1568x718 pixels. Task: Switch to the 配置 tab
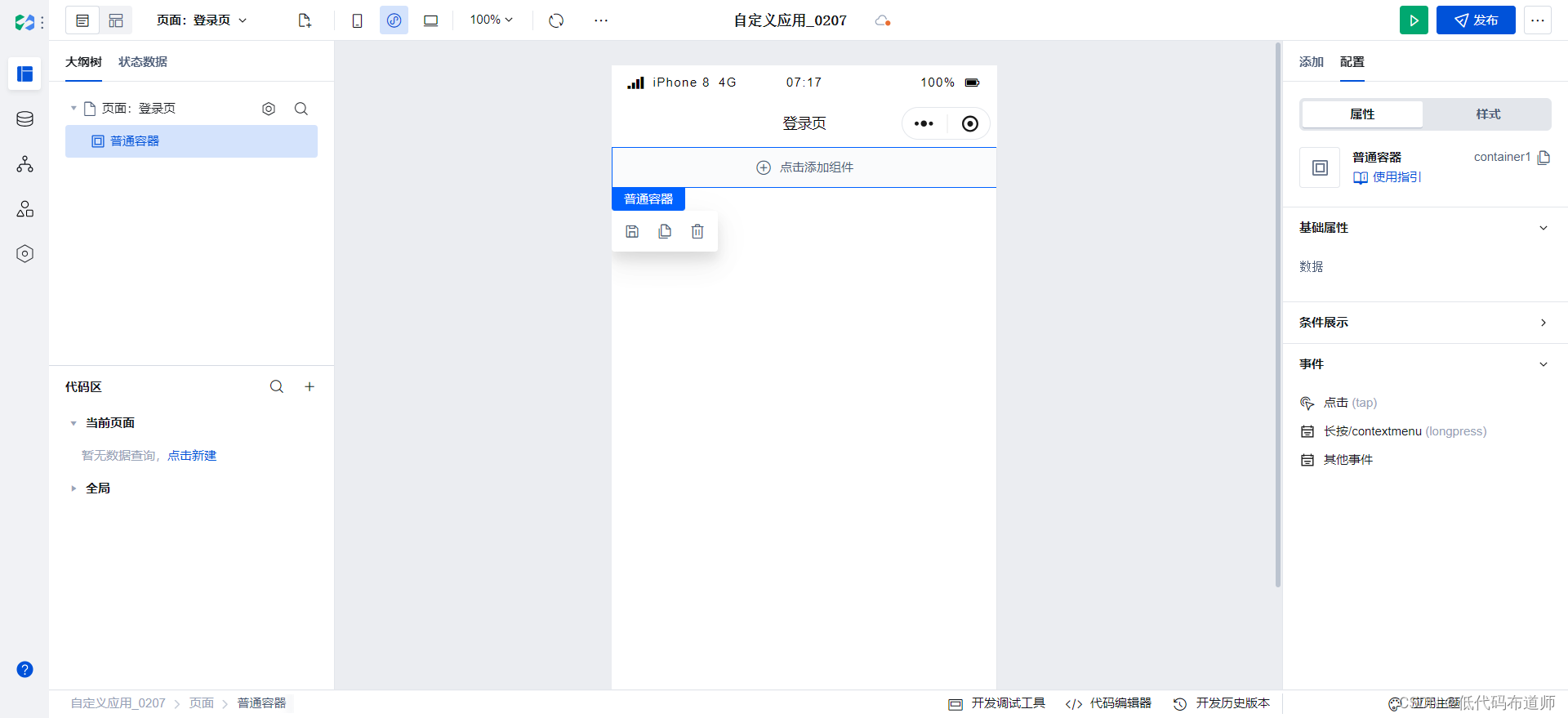tap(1352, 62)
